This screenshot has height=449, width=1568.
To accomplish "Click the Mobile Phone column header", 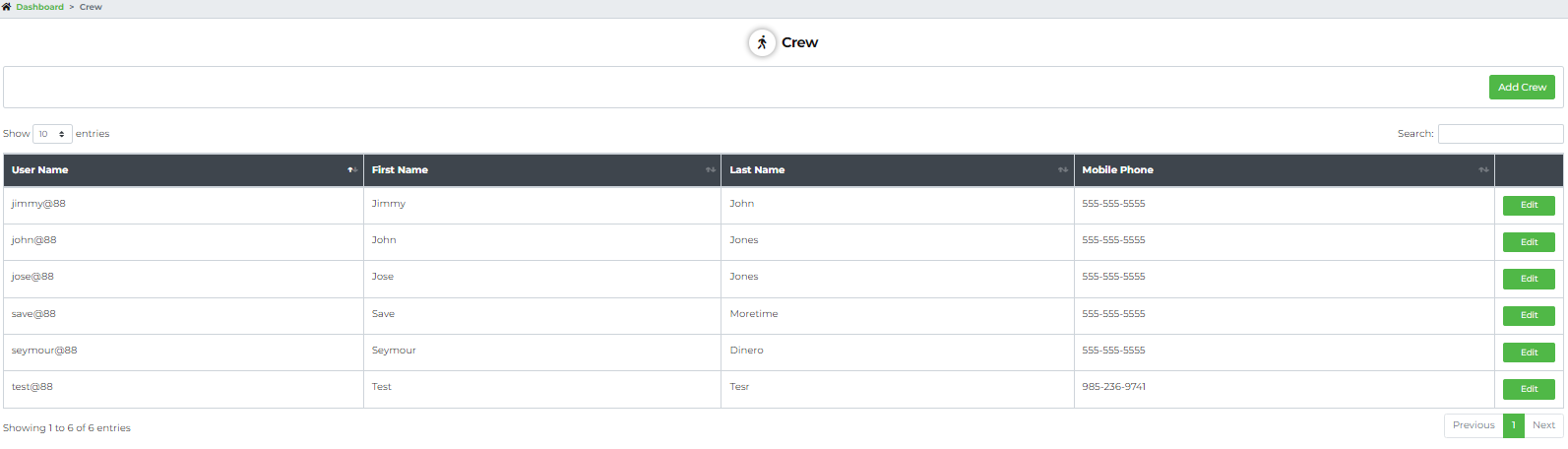I will (x=1284, y=170).
